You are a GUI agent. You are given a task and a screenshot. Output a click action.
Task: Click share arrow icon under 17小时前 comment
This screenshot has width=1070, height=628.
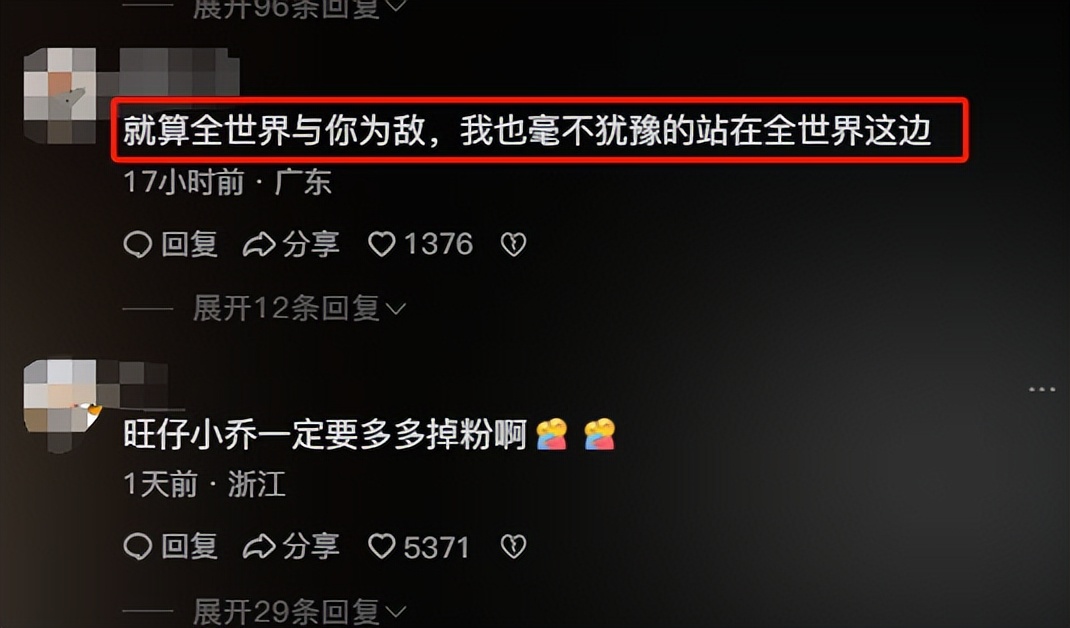click(259, 244)
